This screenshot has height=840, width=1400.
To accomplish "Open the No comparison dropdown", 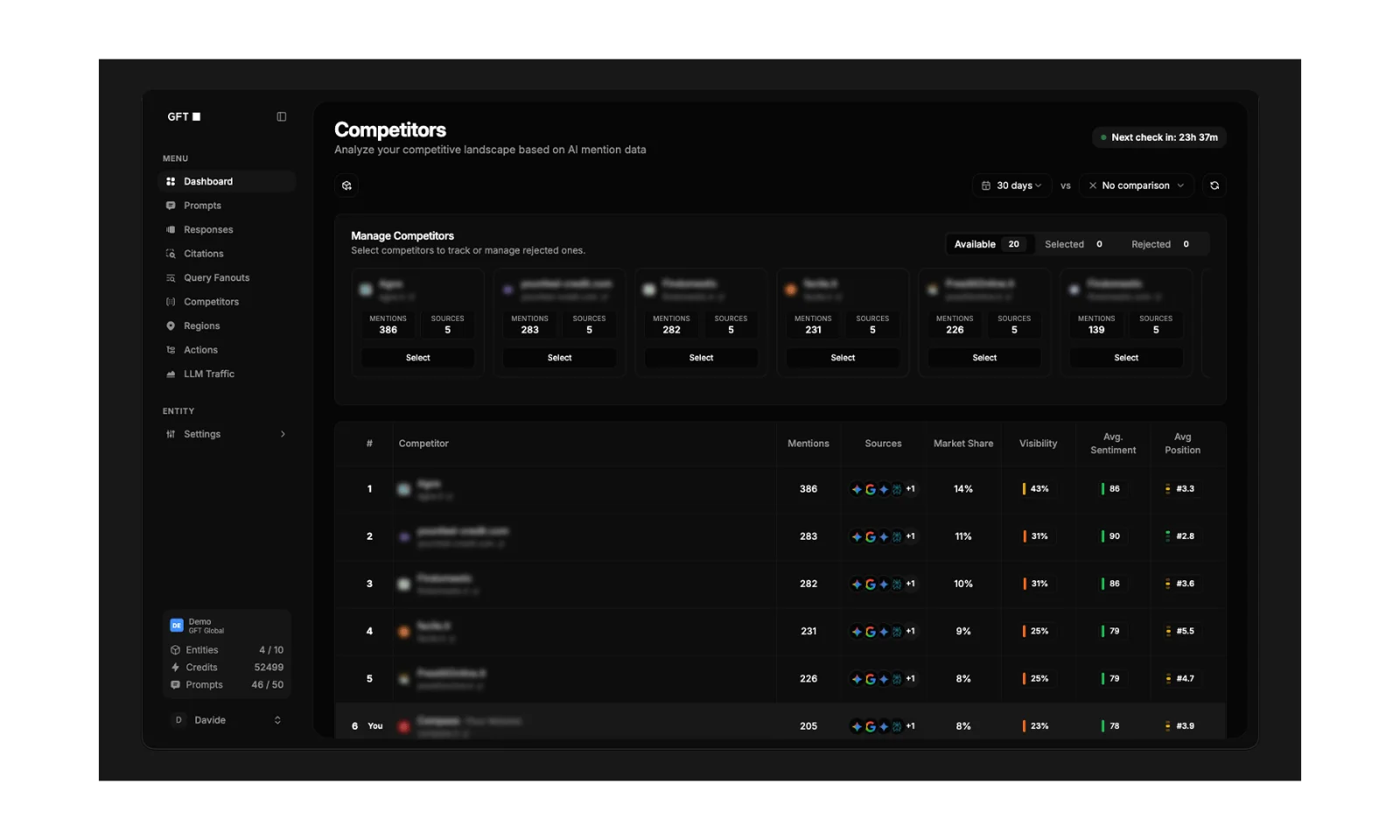I will pos(1136,185).
